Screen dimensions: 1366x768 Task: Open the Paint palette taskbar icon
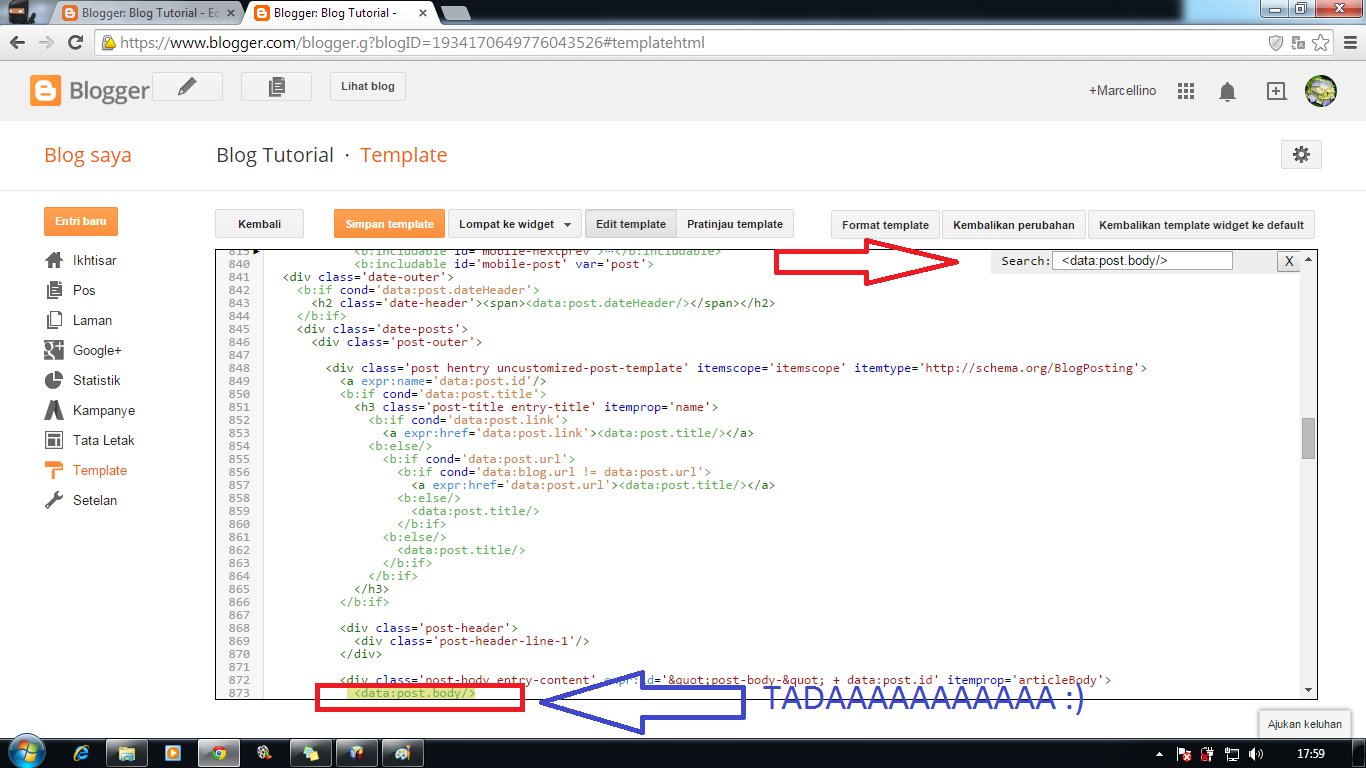click(402, 753)
